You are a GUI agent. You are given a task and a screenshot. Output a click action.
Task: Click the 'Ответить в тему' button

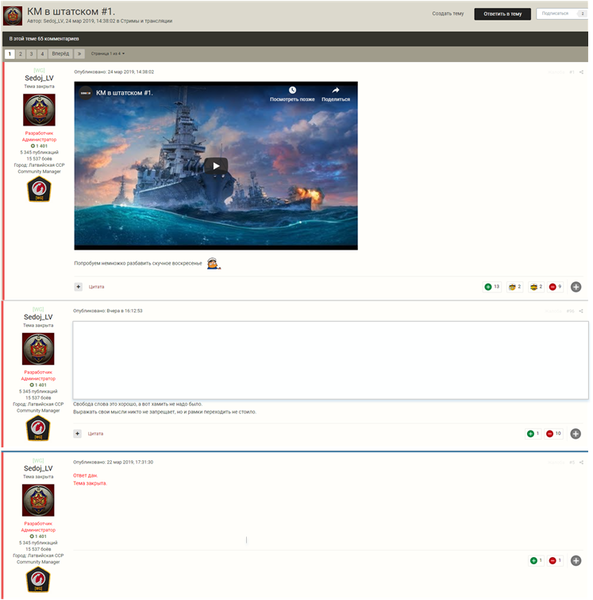(x=502, y=14)
